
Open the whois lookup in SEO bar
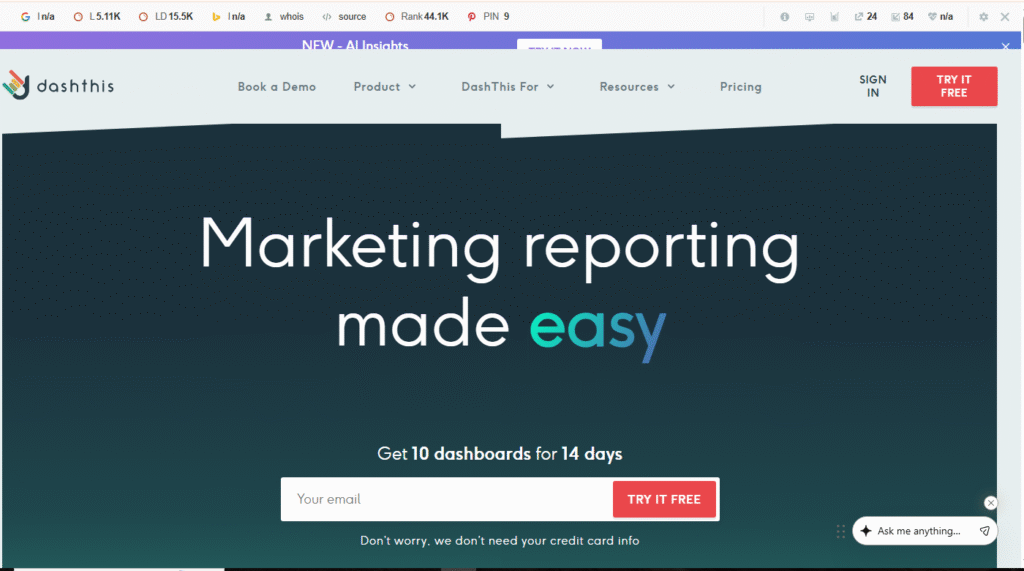point(284,17)
